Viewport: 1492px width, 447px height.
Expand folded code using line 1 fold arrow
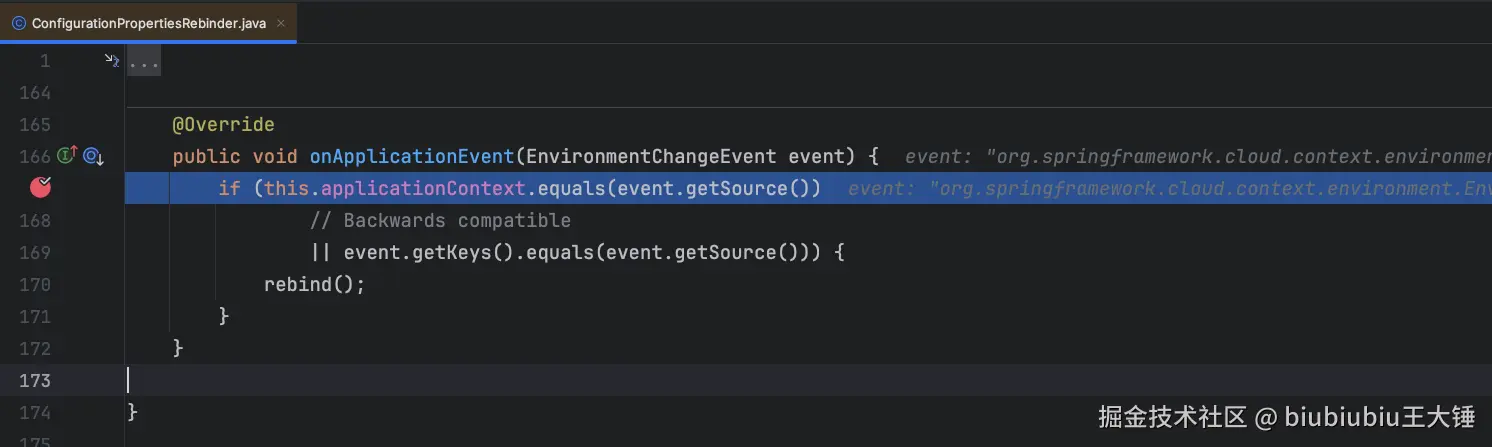pyautogui.click(x=112, y=61)
